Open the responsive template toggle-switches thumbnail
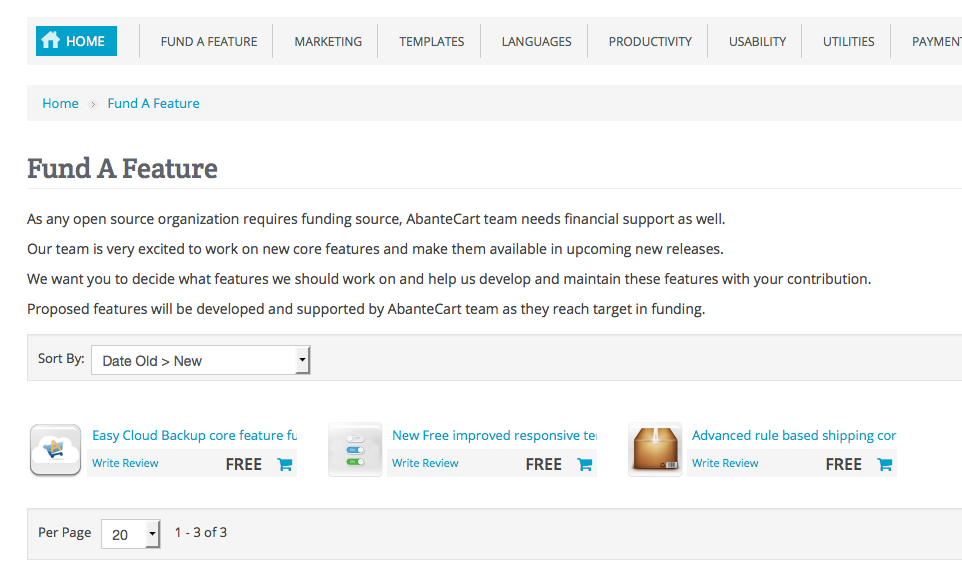The image size is (962, 577). [x=355, y=449]
